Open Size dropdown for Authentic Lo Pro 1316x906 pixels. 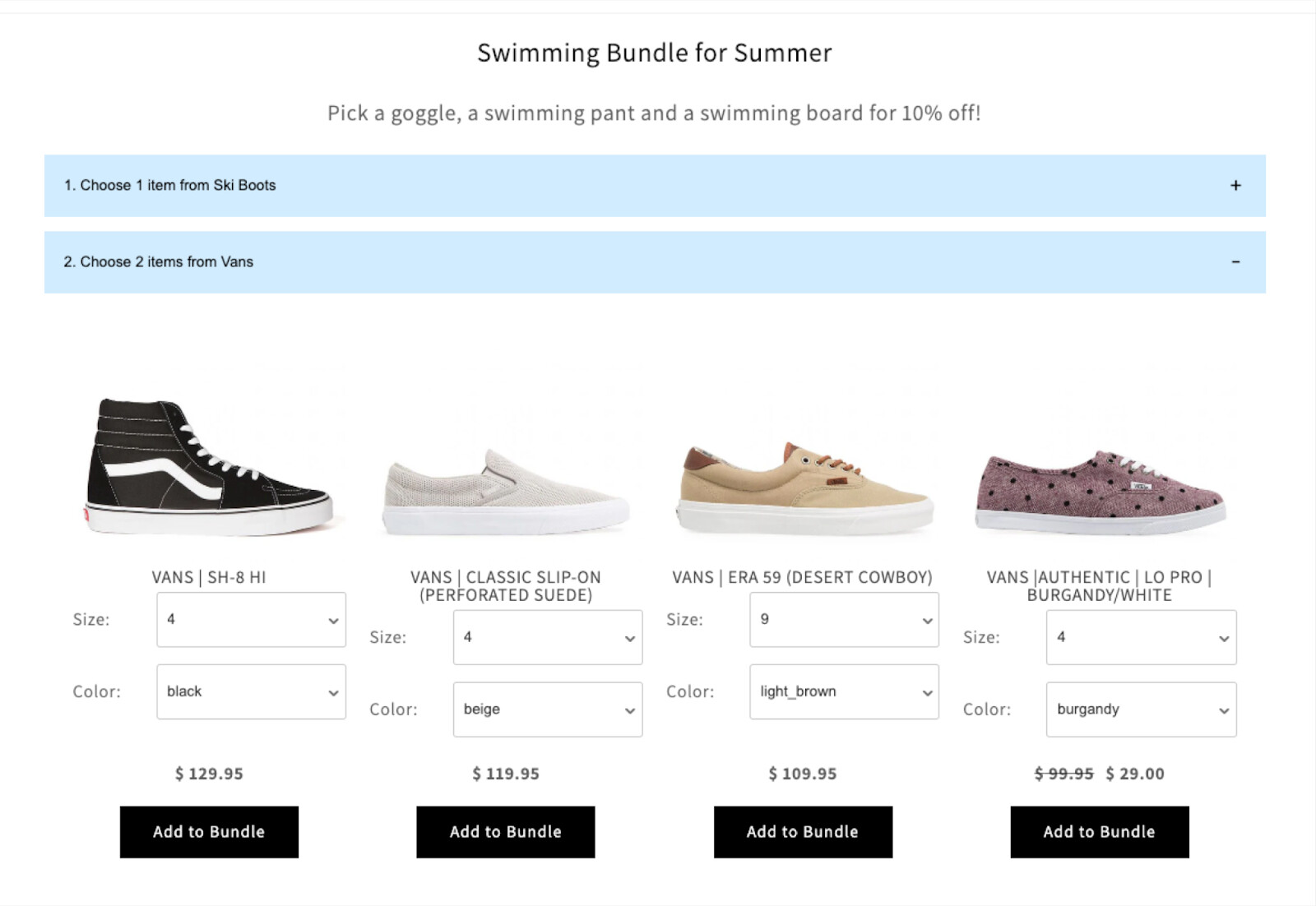tap(1141, 637)
